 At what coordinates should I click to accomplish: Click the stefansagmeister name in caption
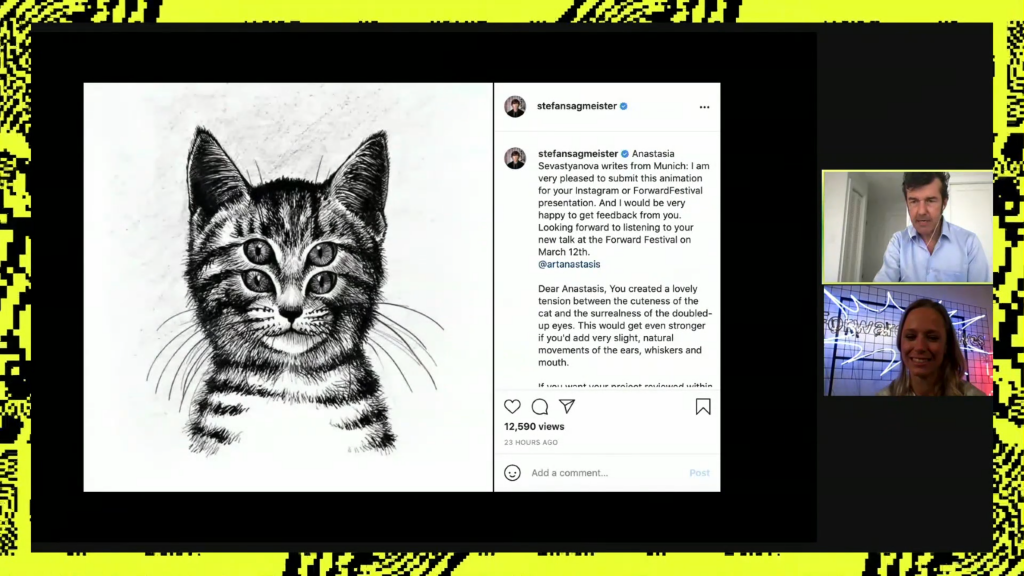pyautogui.click(x=578, y=153)
